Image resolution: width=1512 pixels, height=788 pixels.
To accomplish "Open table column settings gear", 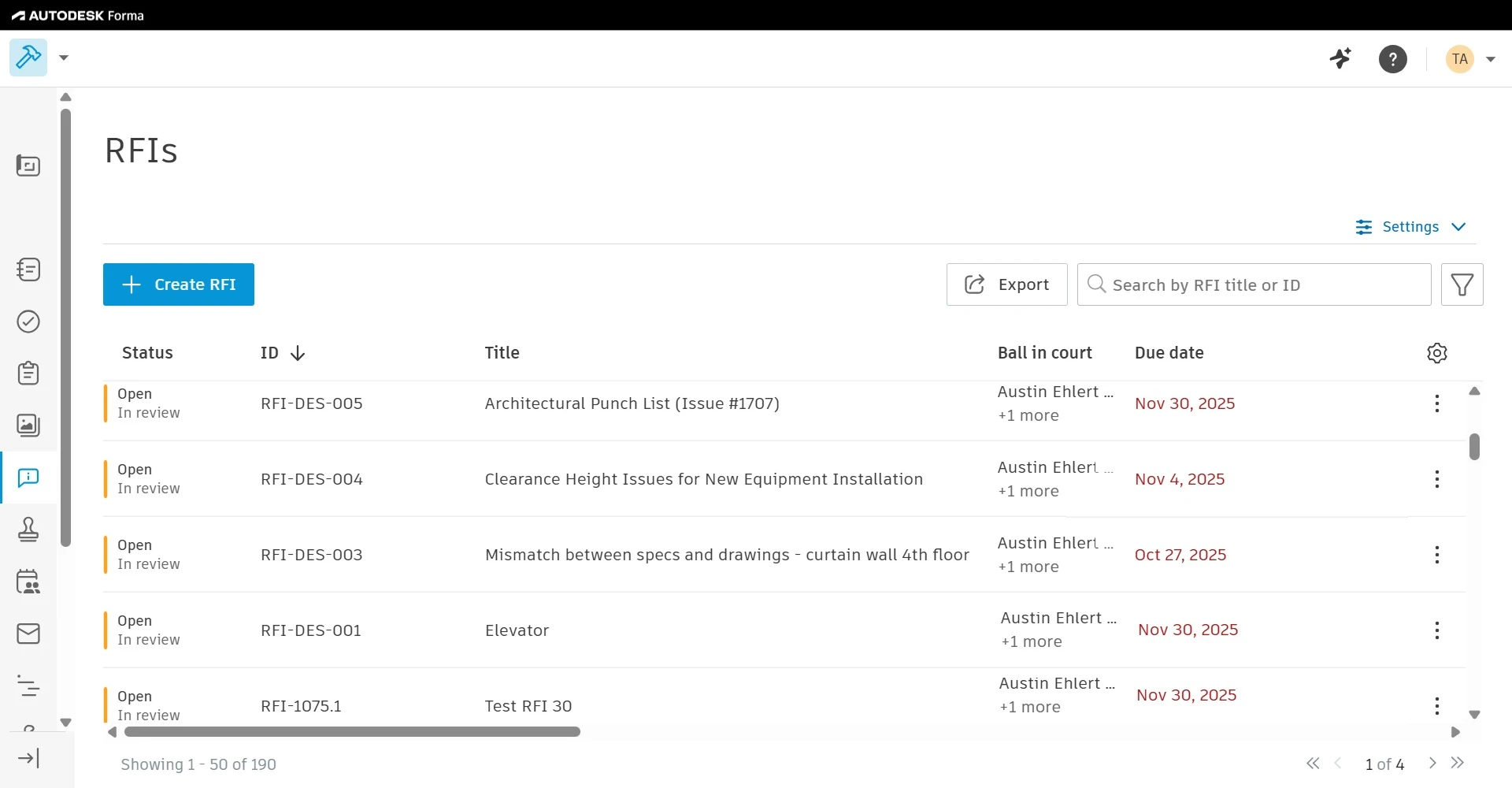I will (1437, 353).
